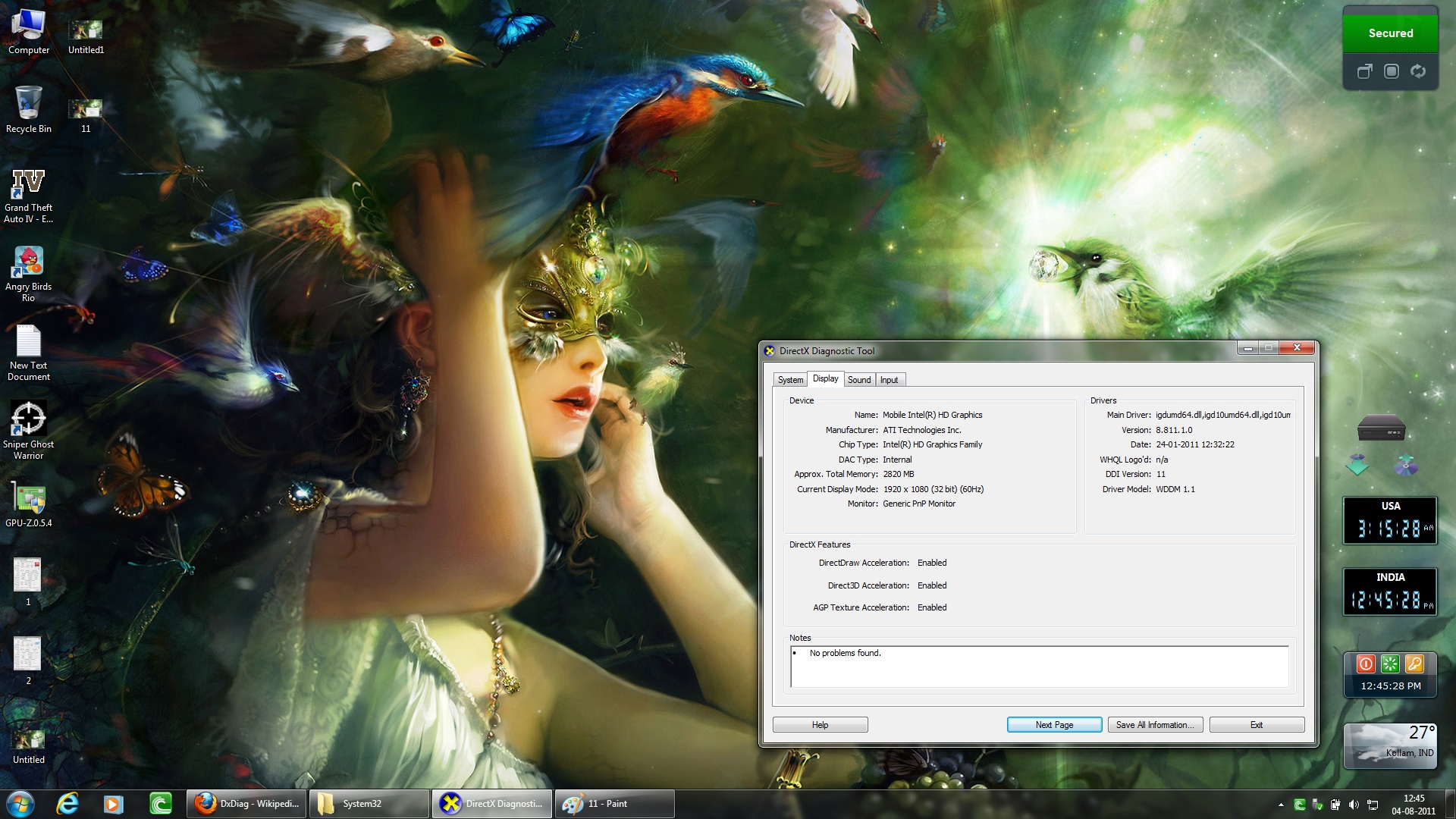Switch to the System32 folder window
Viewport: 1456px width, 819px height.
point(369,804)
